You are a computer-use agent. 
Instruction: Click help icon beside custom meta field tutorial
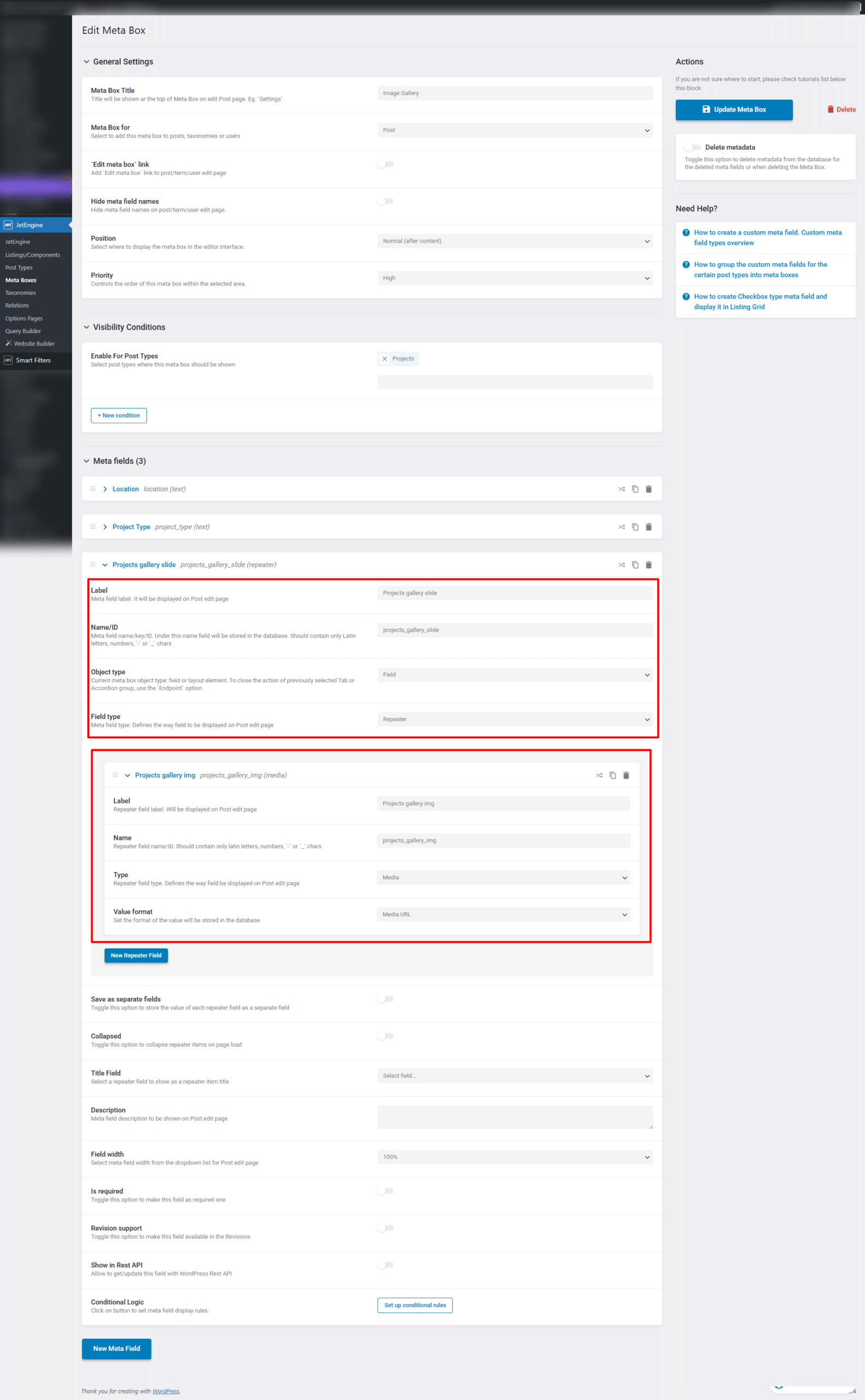(x=686, y=232)
